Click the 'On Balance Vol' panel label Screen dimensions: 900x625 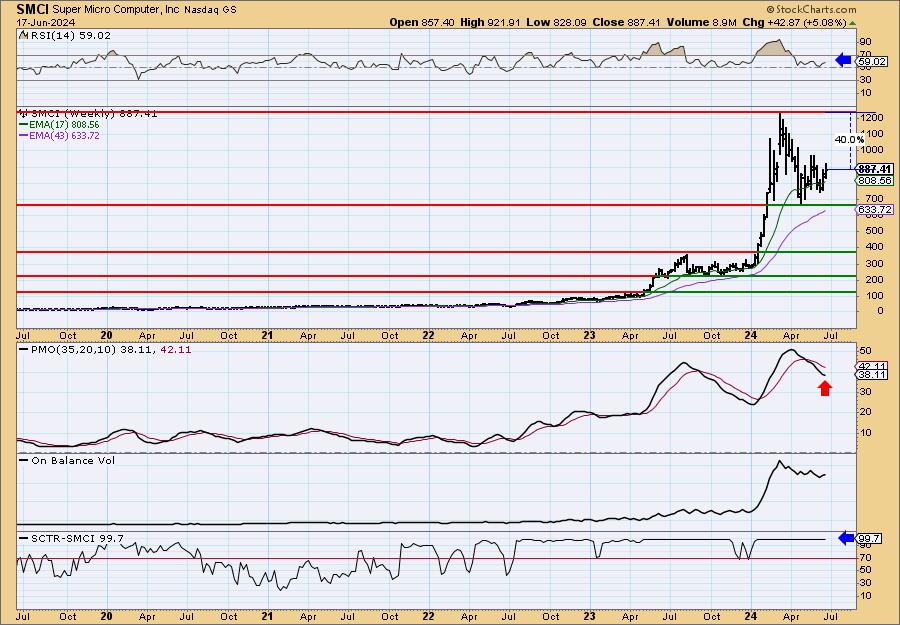(73, 461)
